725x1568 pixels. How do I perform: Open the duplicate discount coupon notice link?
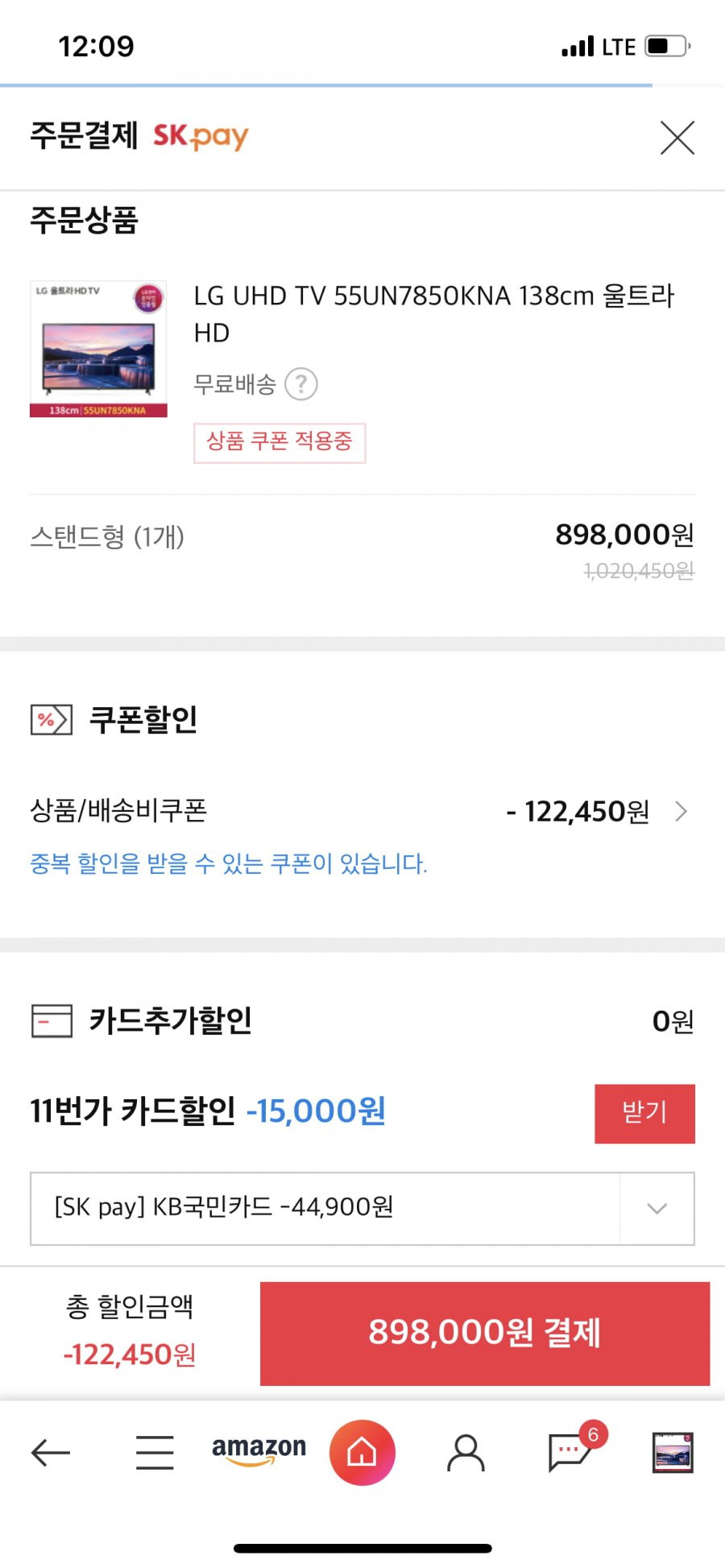pyautogui.click(x=229, y=864)
